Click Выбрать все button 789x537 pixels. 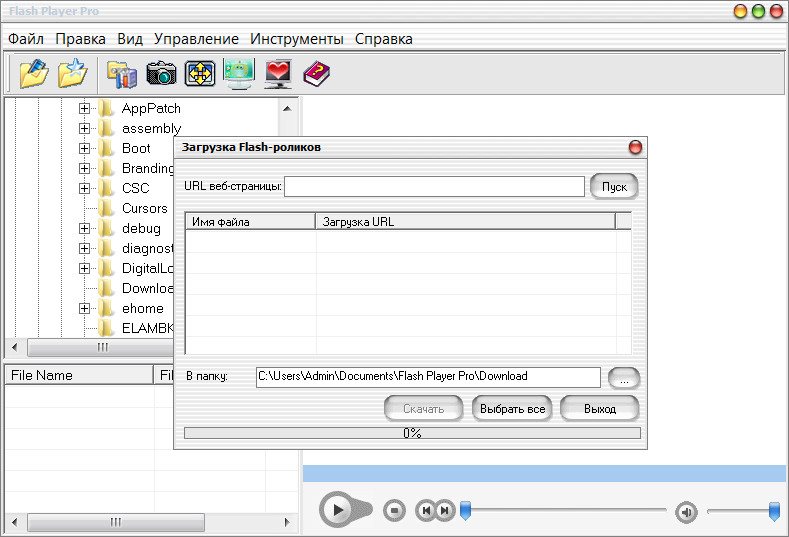tap(512, 409)
